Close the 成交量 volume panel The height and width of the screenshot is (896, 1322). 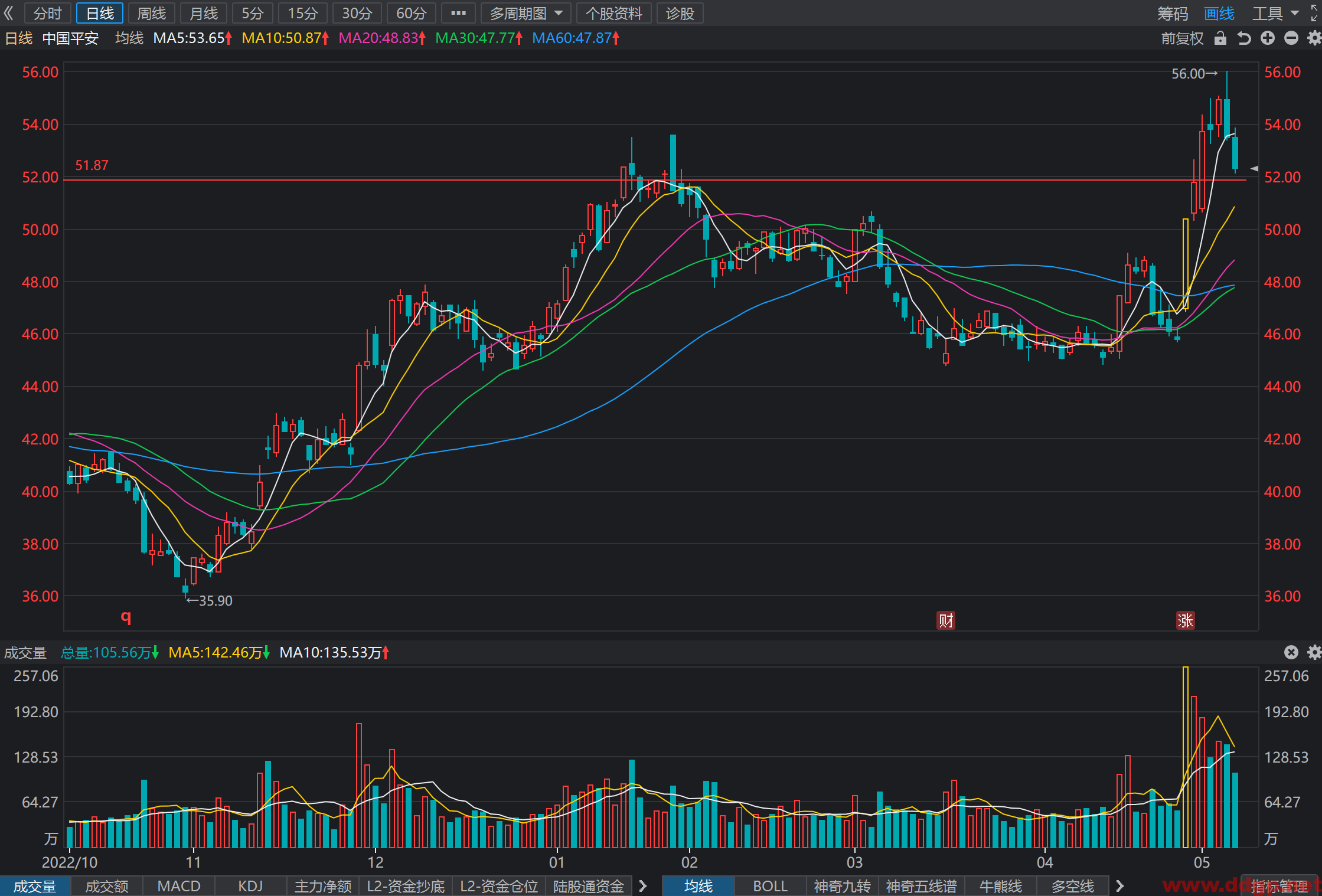click(x=1291, y=652)
